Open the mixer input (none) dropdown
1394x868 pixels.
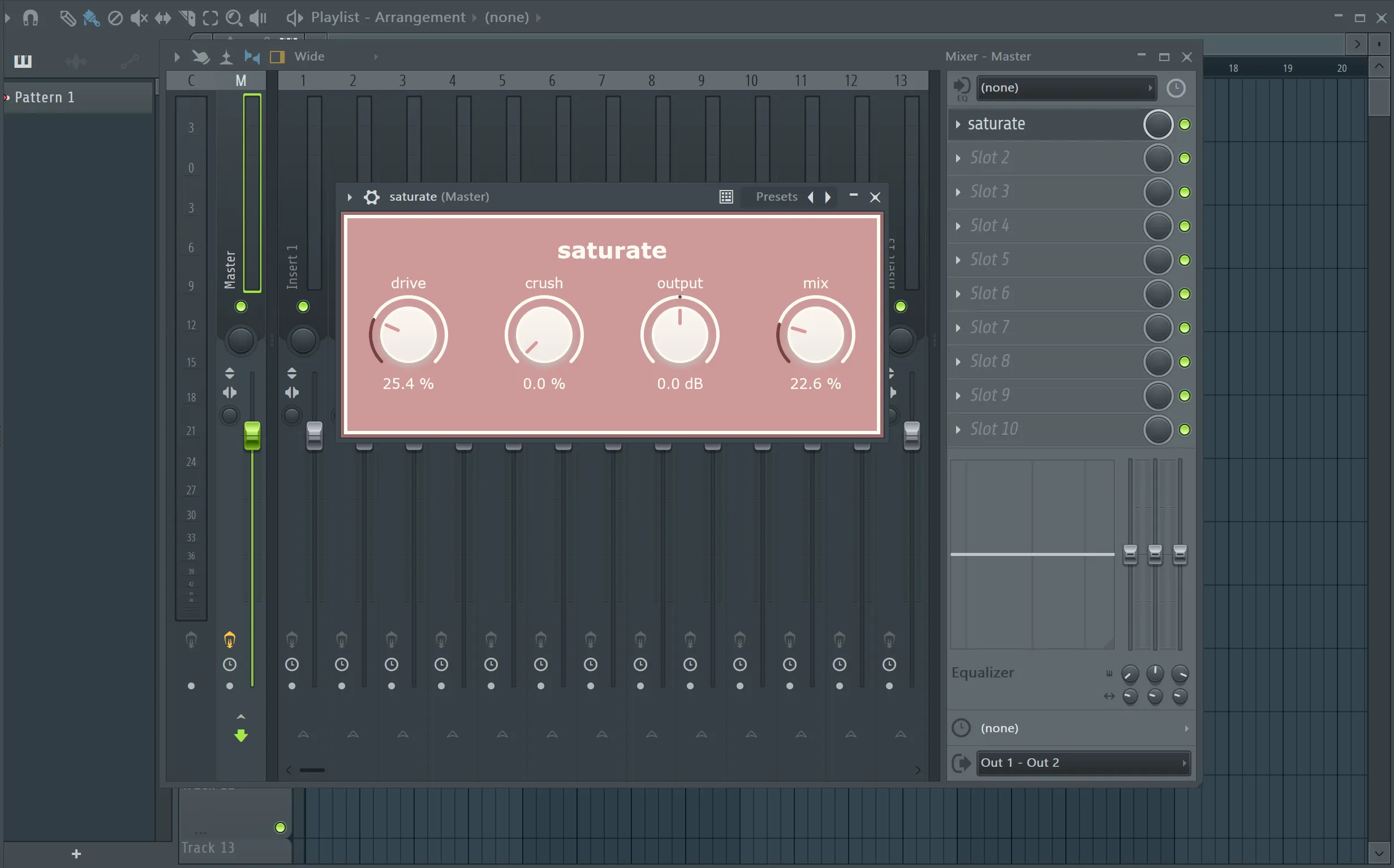click(x=1067, y=88)
